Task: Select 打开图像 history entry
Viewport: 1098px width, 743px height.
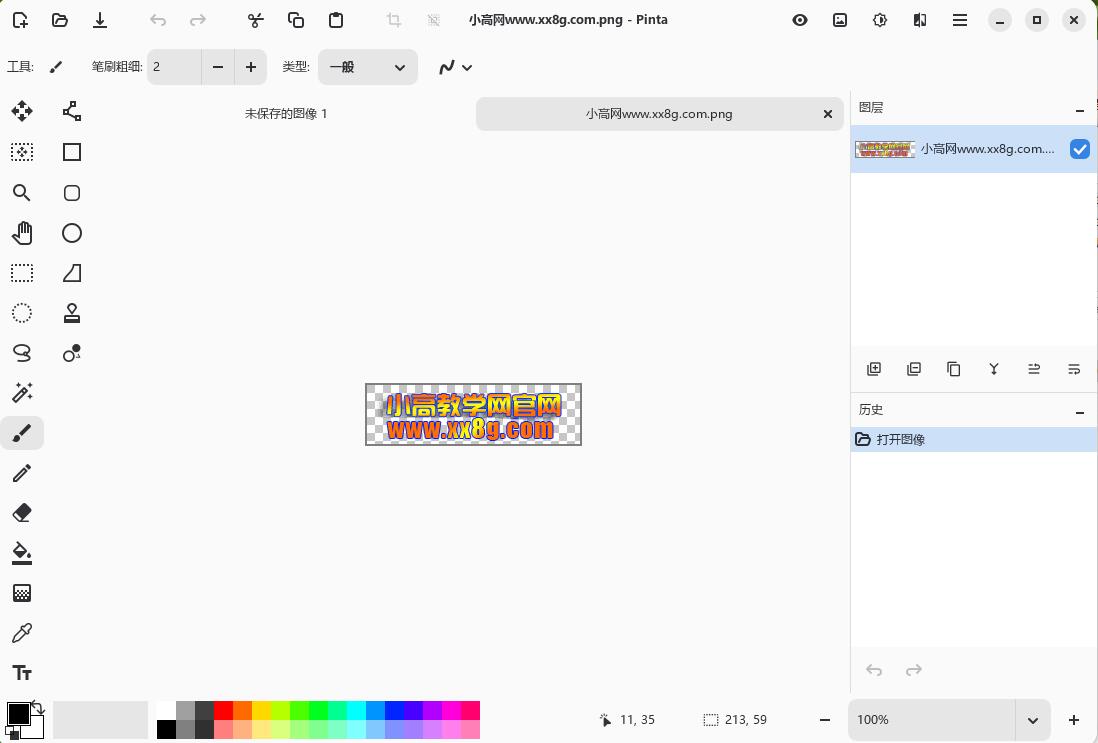Action: tap(900, 440)
